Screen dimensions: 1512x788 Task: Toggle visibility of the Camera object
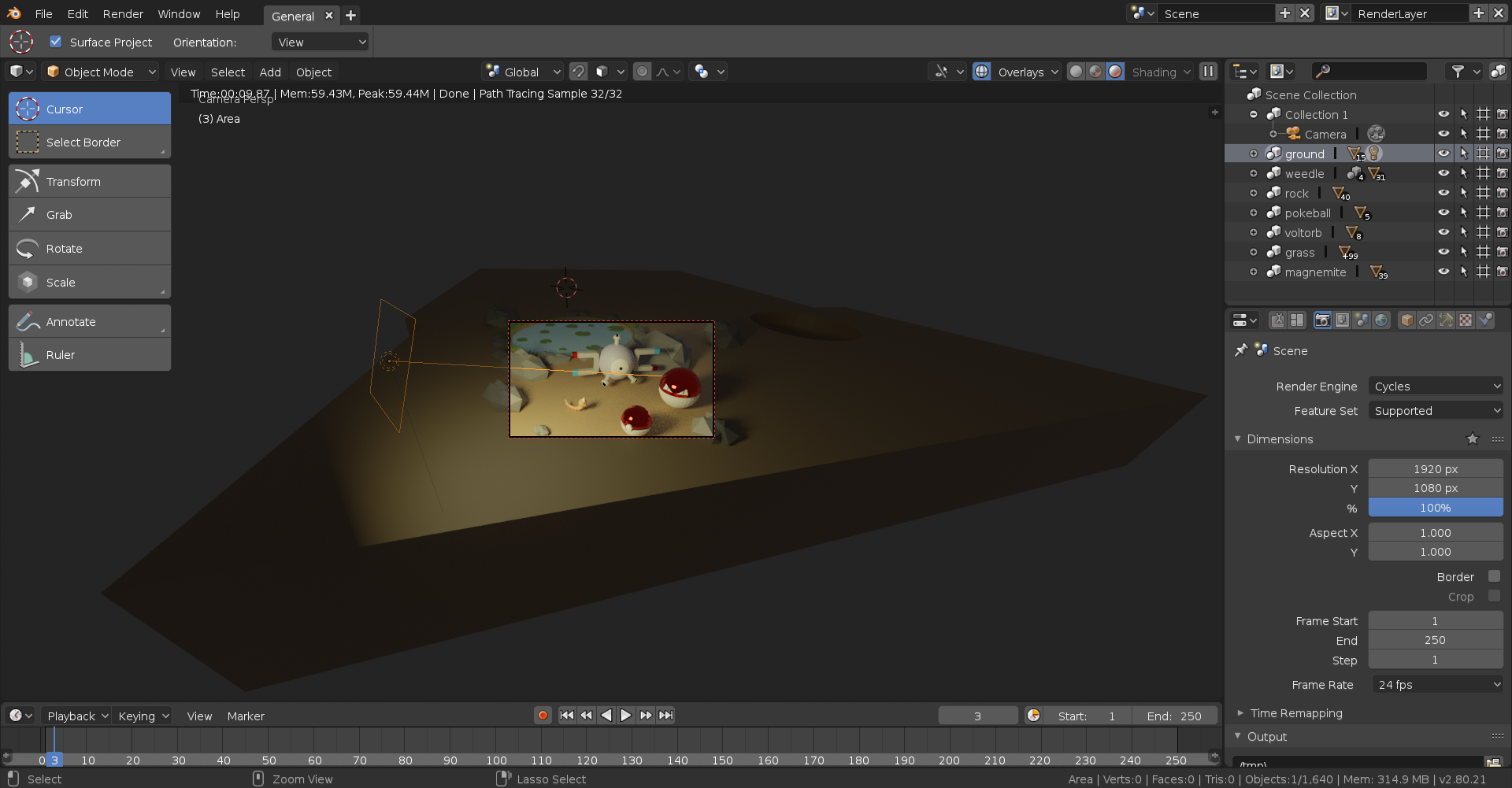1443,134
